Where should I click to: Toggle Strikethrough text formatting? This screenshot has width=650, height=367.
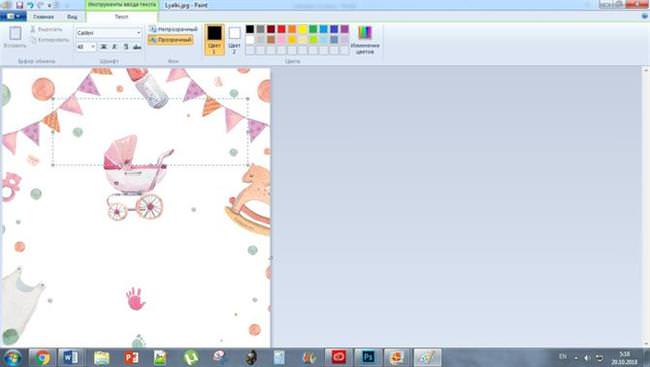tap(137, 46)
